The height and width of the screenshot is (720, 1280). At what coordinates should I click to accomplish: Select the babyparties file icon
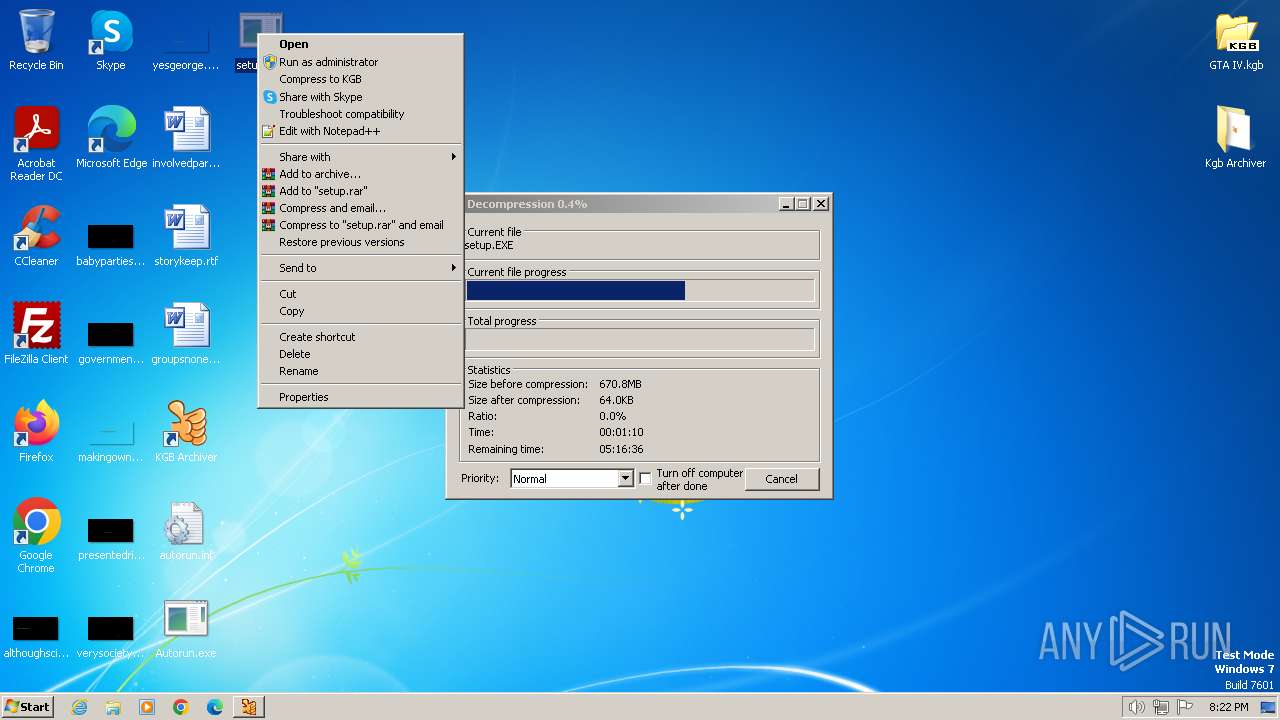pyautogui.click(x=111, y=242)
